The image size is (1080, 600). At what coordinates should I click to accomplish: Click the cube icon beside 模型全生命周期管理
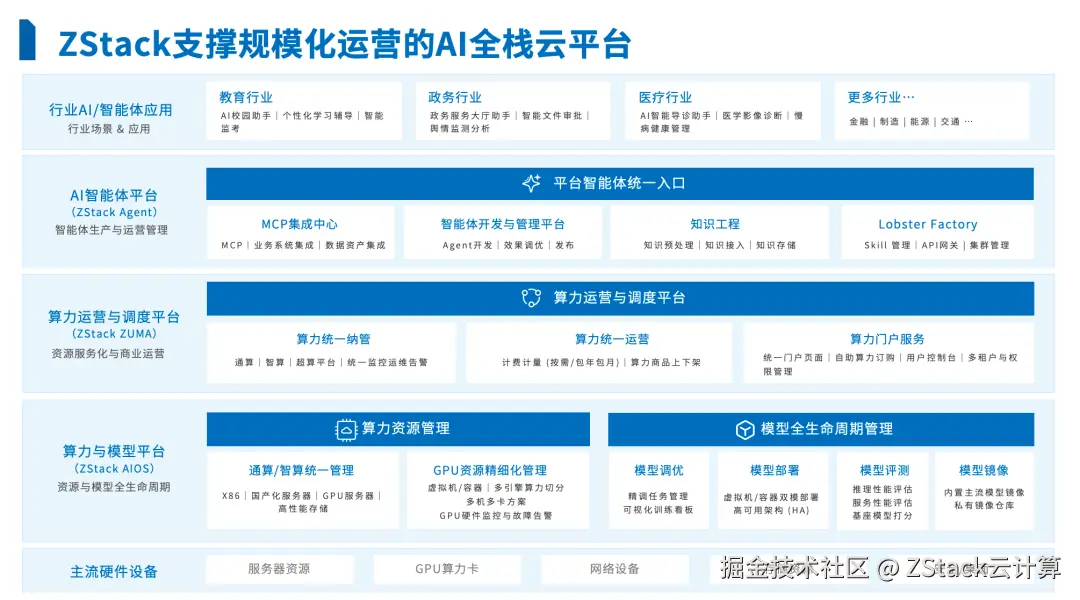tap(745, 429)
